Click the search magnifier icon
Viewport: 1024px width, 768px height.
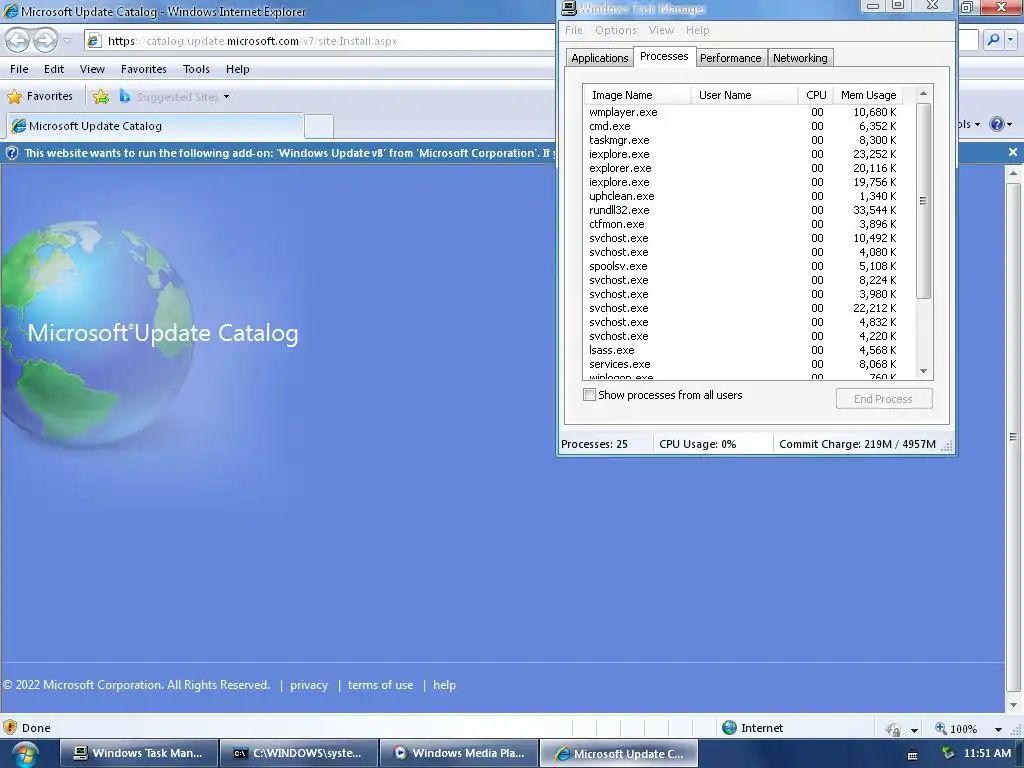pos(993,40)
